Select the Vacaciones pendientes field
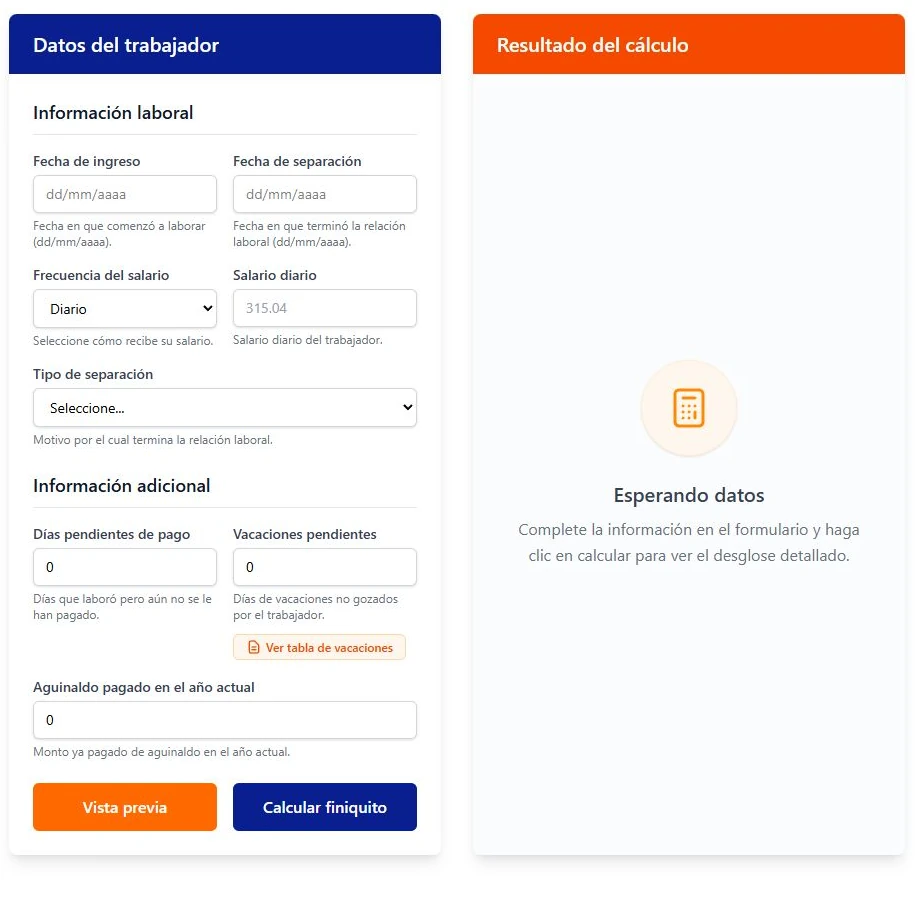The height and width of the screenshot is (900, 915). click(x=324, y=567)
